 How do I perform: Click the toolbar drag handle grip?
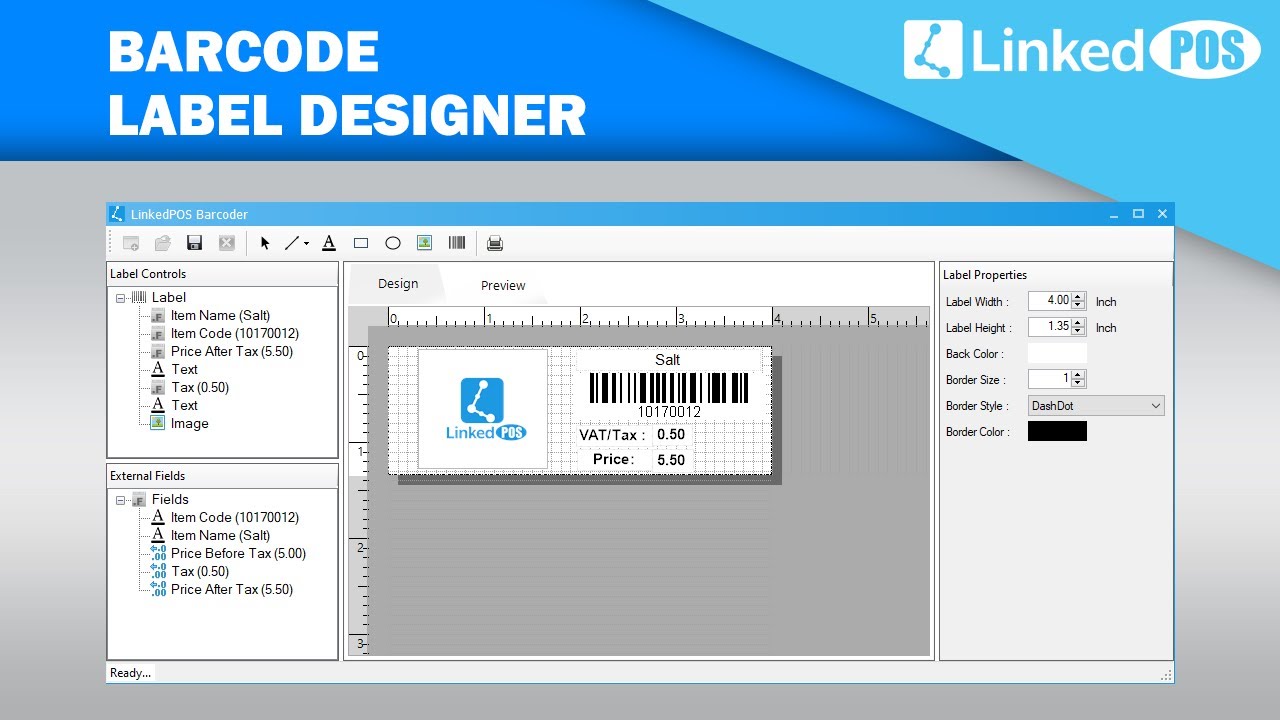pyautogui.click(x=112, y=243)
